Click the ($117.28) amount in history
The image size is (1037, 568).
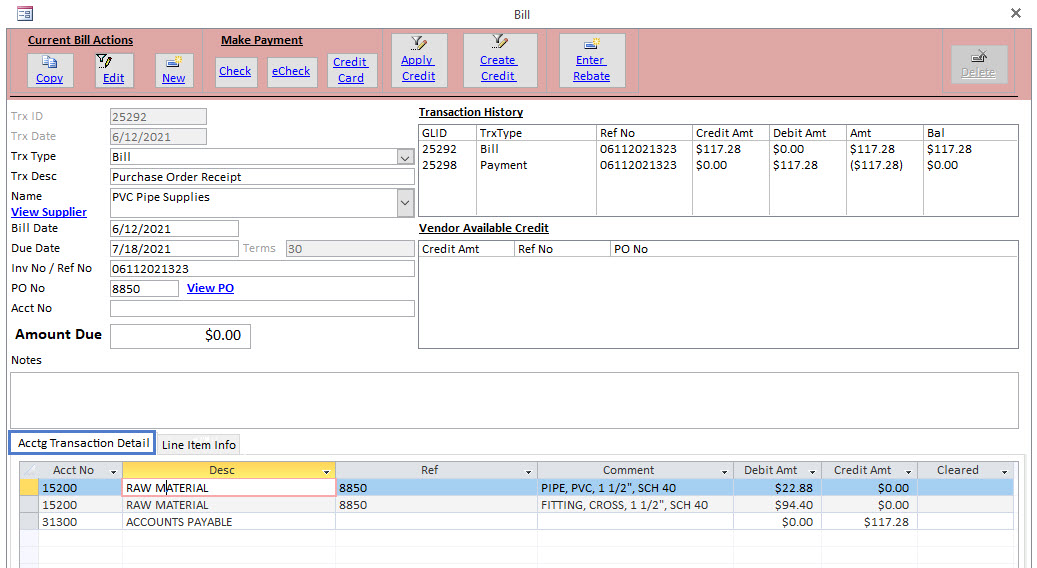click(876, 165)
